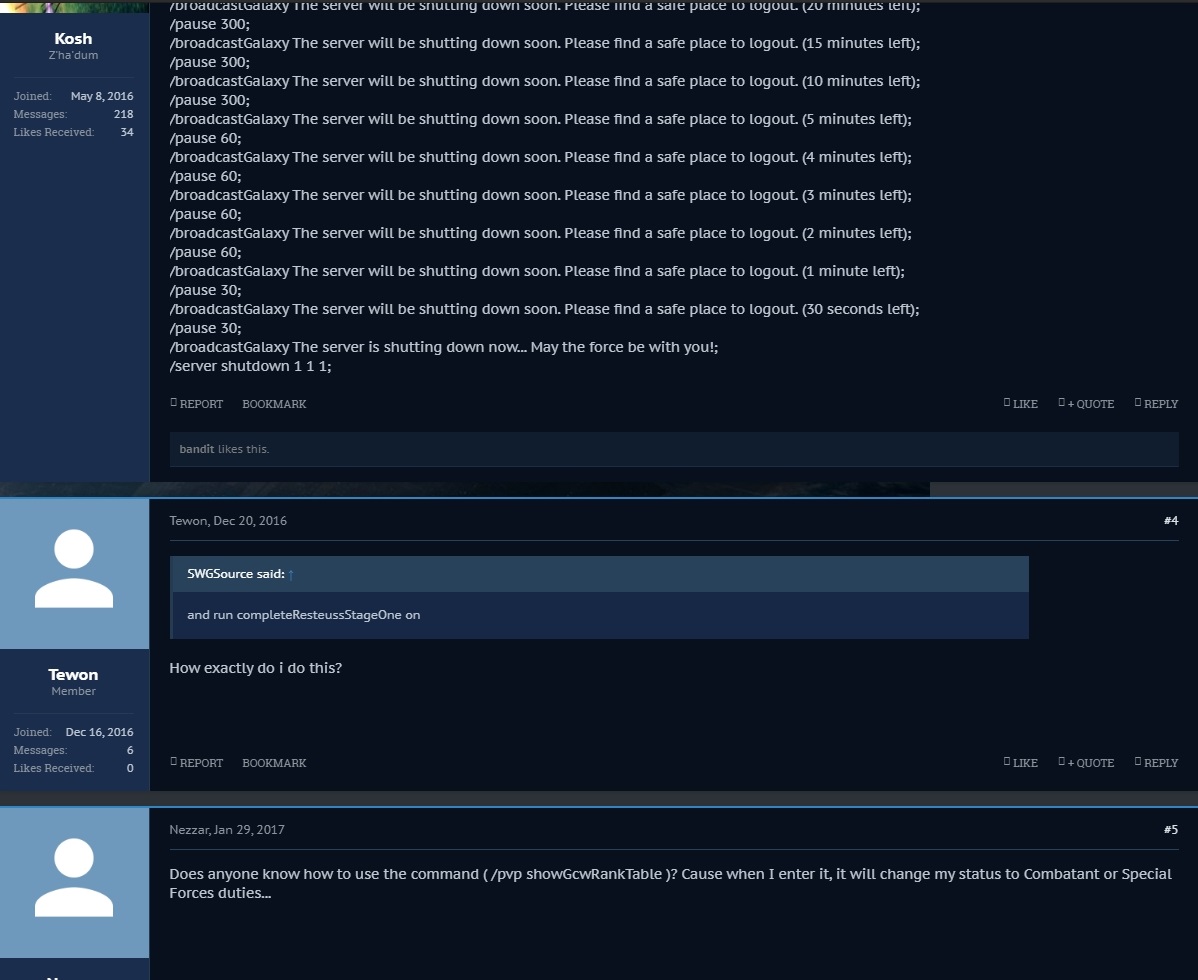Open permalink #5 of Nezzar's post

[x=1170, y=830]
